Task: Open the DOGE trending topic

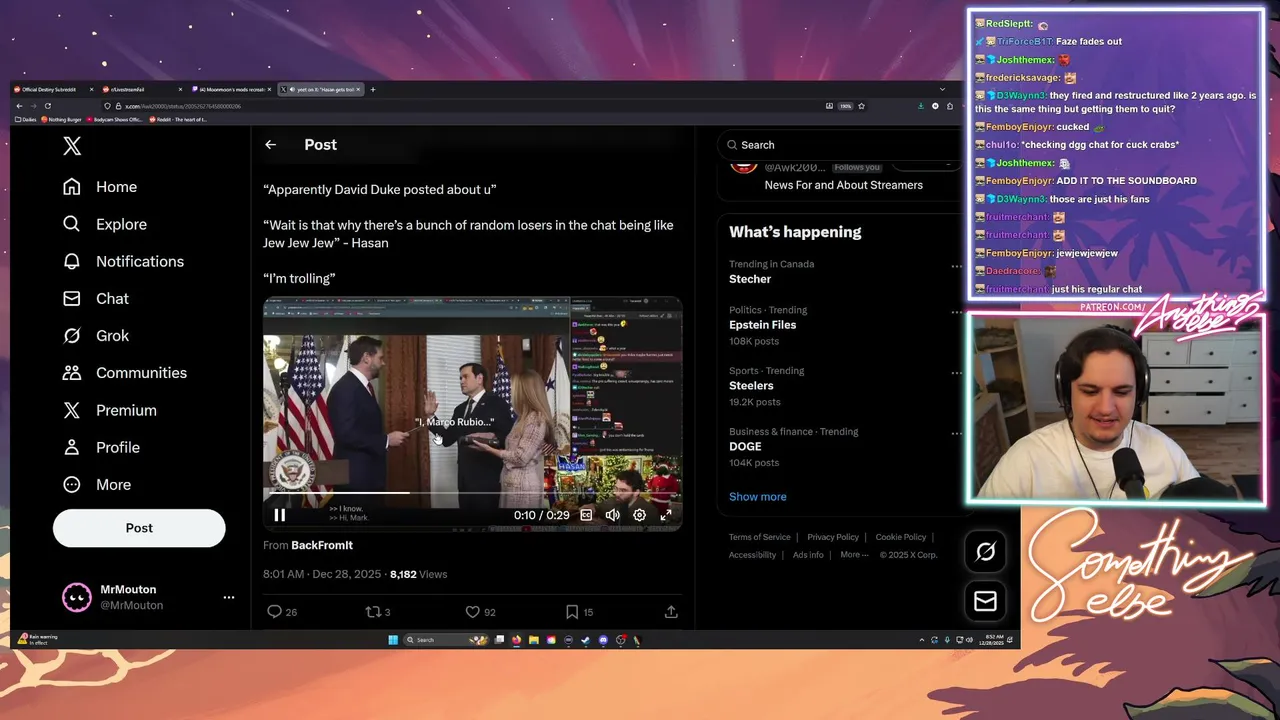Action: [x=745, y=447]
